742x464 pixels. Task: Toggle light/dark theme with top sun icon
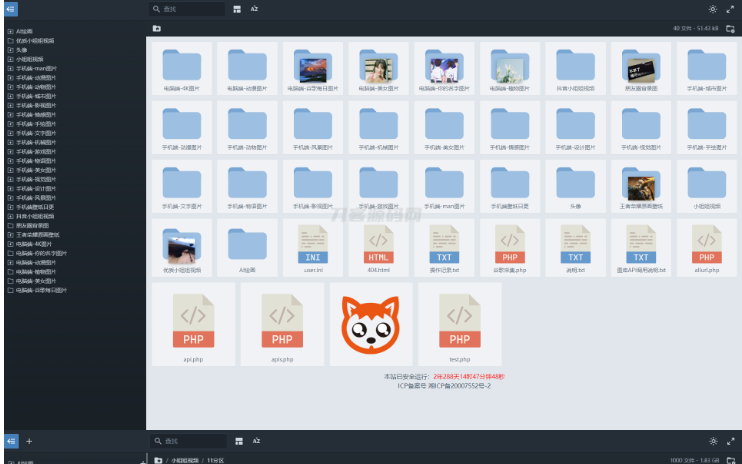(x=713, y=8)
